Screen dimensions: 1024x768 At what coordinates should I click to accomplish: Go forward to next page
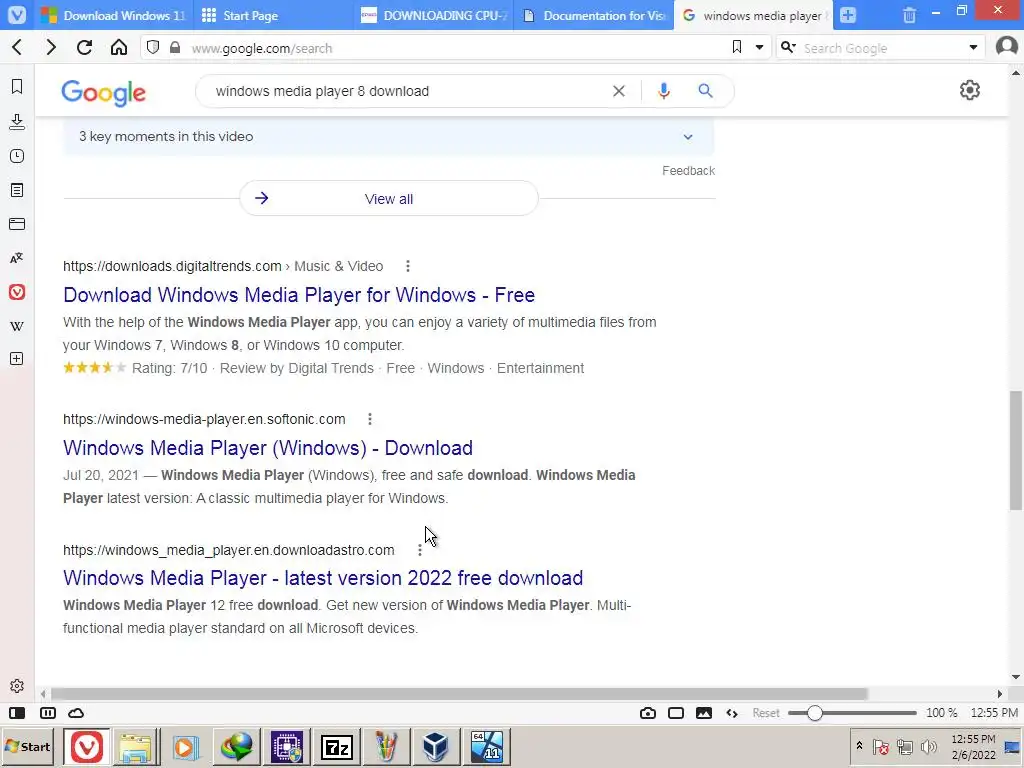pos(51,48)
